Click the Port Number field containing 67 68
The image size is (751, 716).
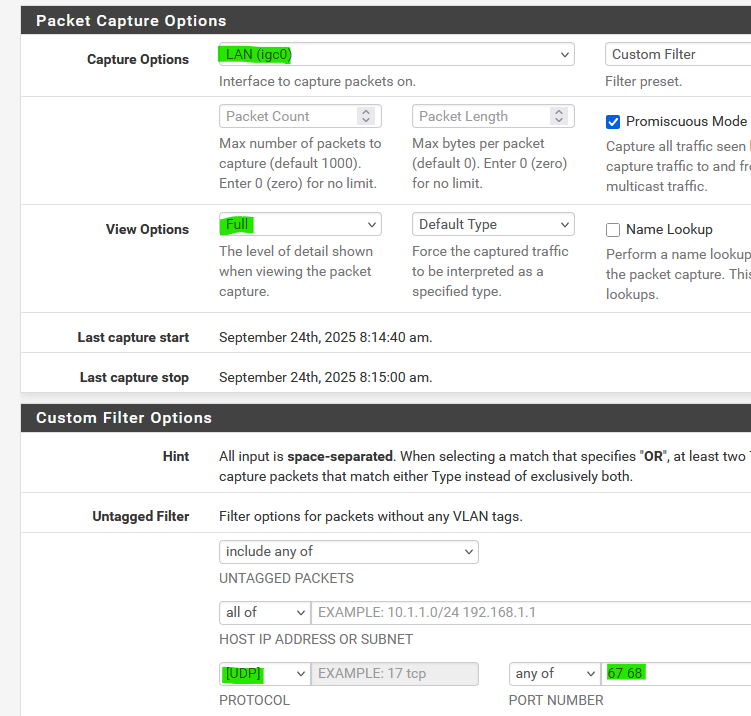(x=676, y=673)
